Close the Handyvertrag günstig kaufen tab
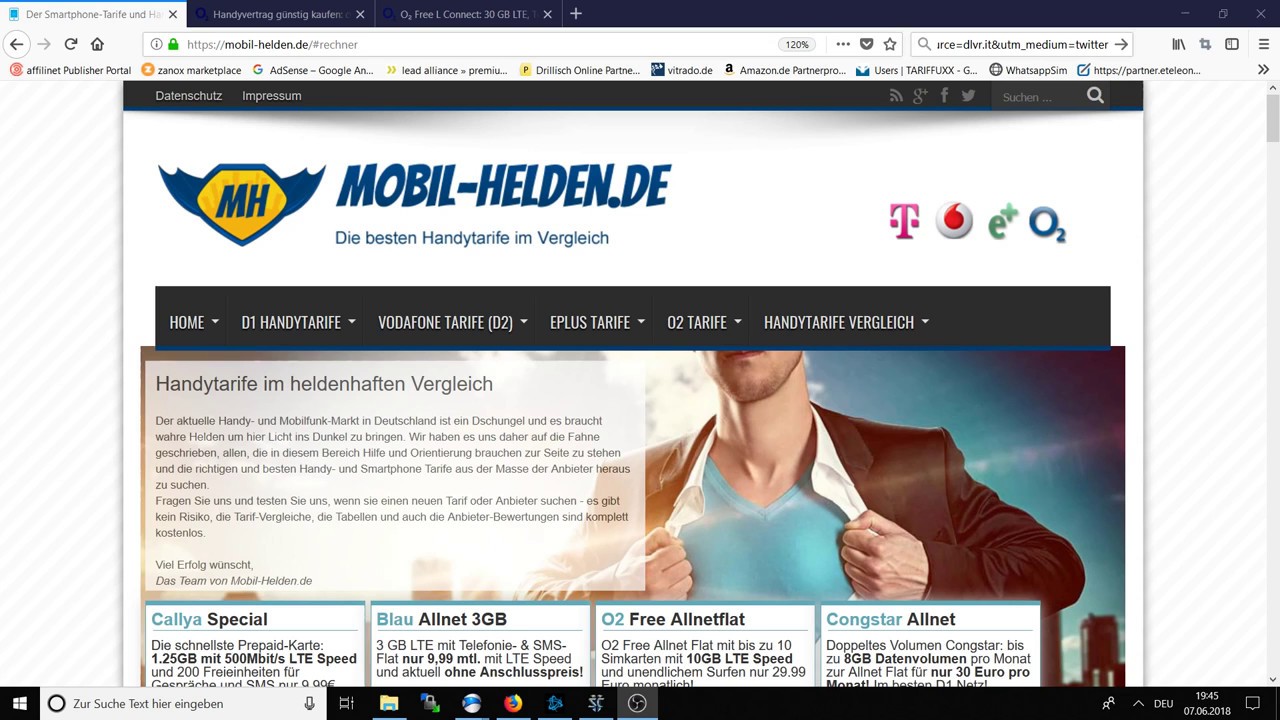This screenshot has width=1280, height=720. point(360,14)
